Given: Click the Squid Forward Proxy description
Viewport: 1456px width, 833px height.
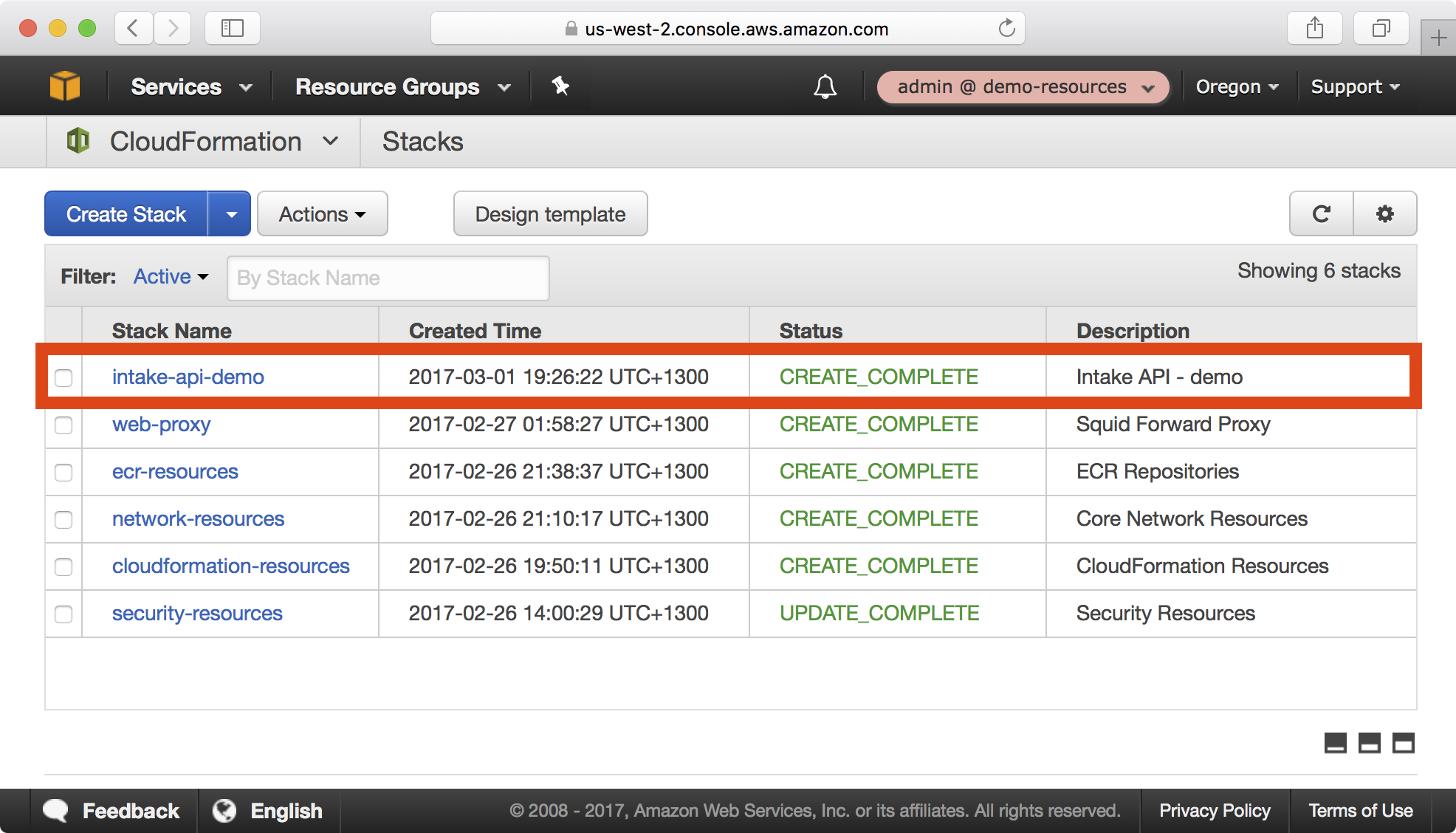Looking at the screenshot, I should point(1173,424).
